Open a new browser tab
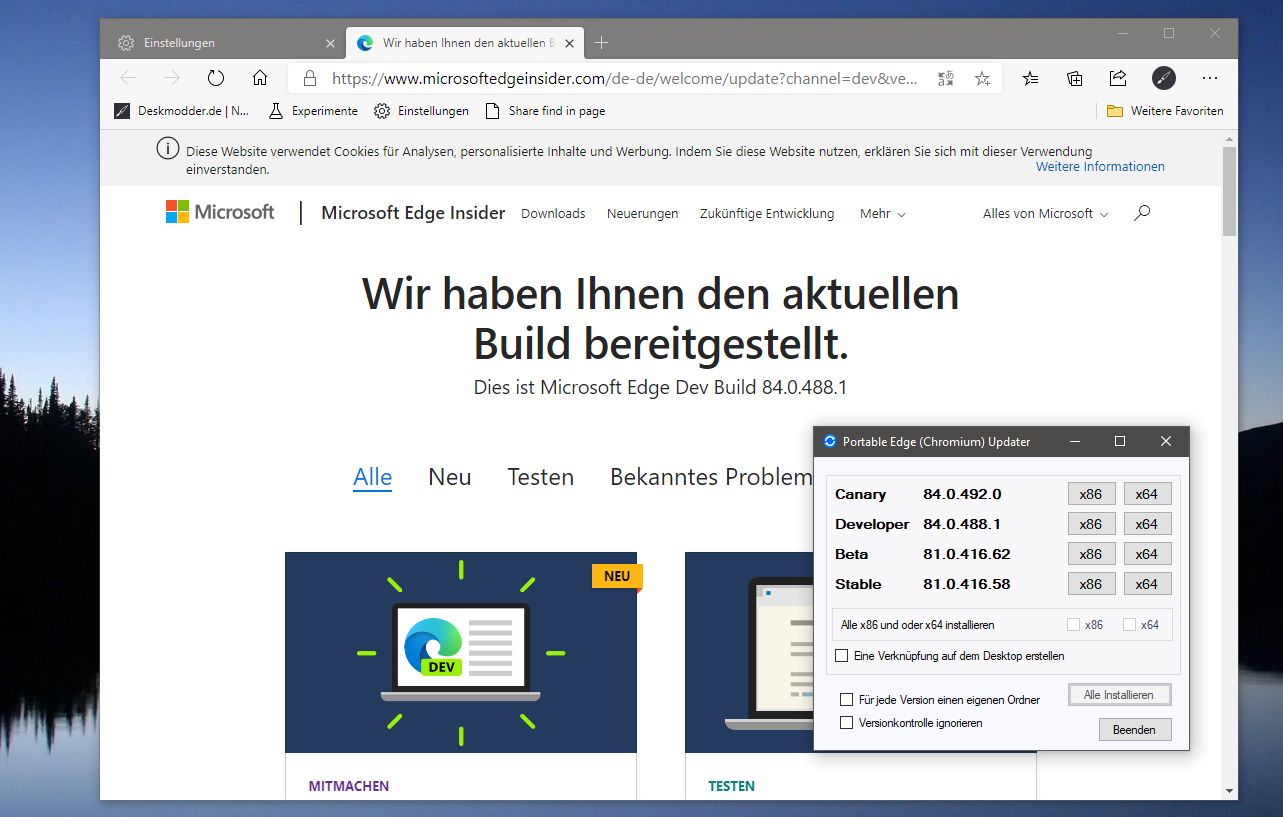The height and width of the screenshot is (817, 1283). coord(601,43)
